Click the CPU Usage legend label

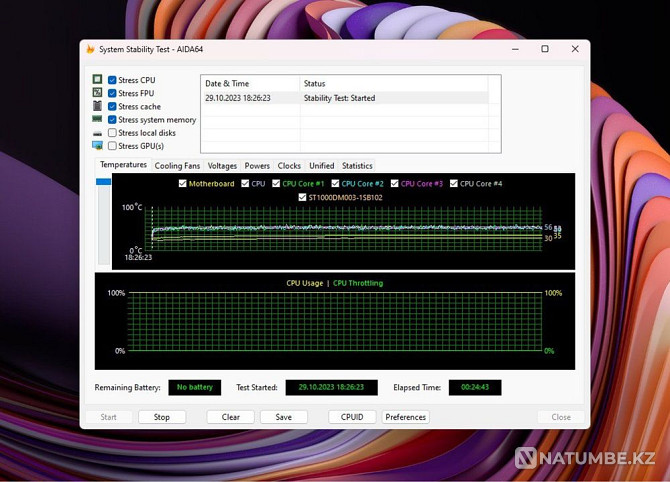pyautogui.click(x=305, y=283)
